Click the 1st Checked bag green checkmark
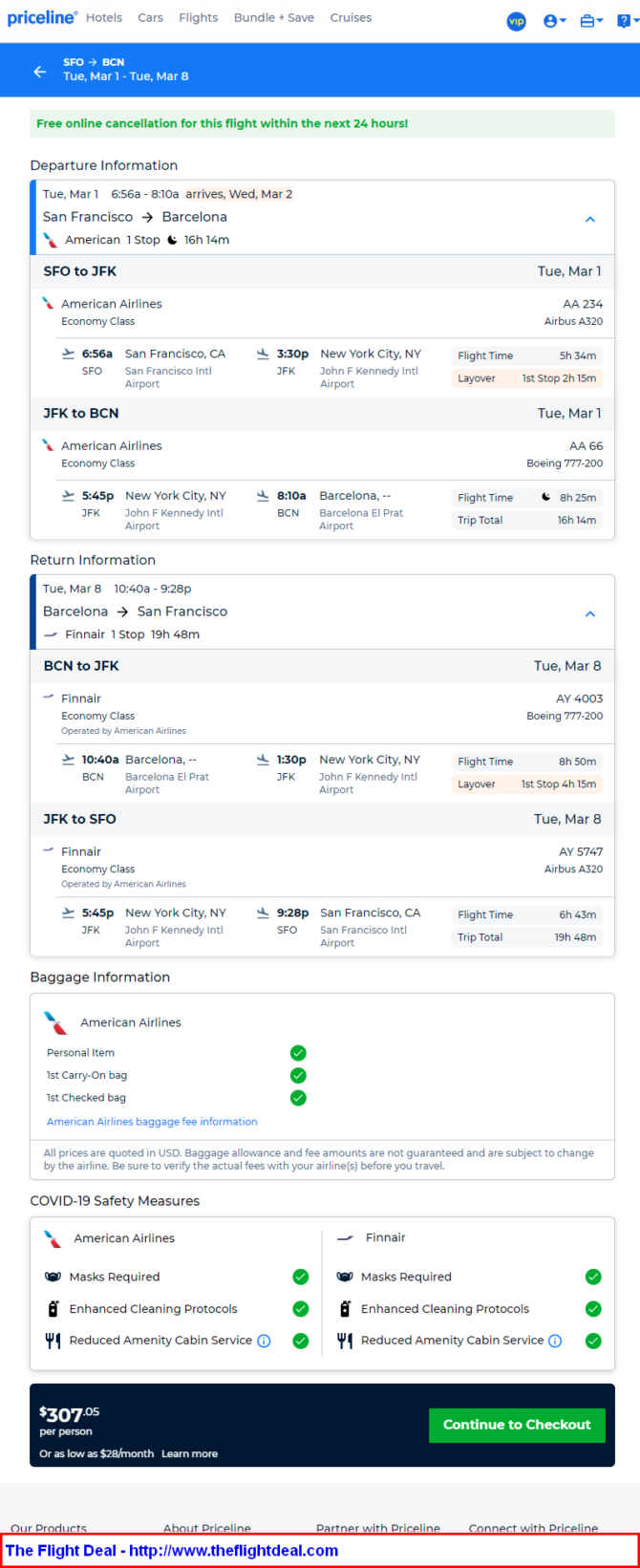This screenshot has width=640, height=1568. click(x=298, y=1098)
